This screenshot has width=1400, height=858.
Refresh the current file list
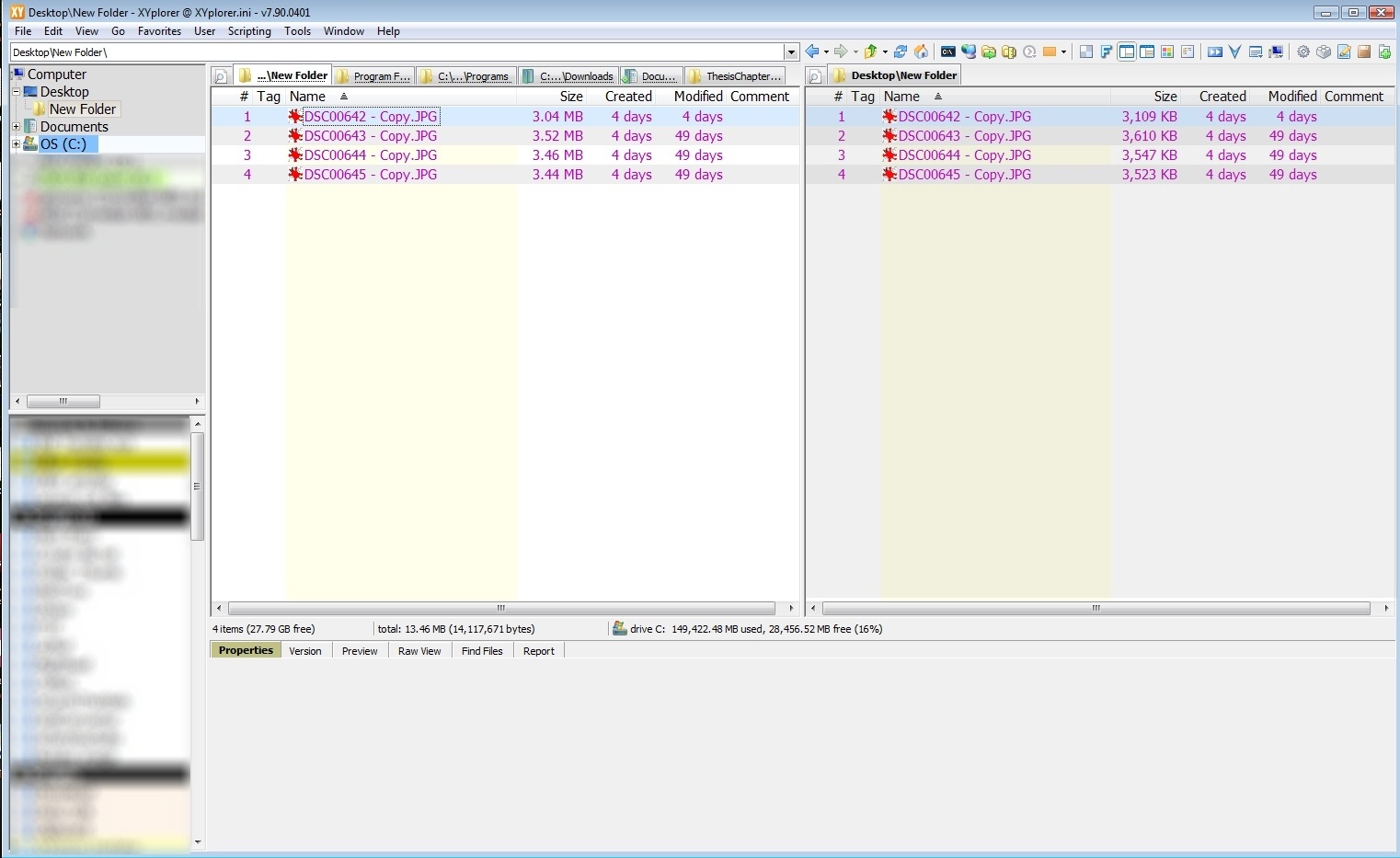coord(901,52)
